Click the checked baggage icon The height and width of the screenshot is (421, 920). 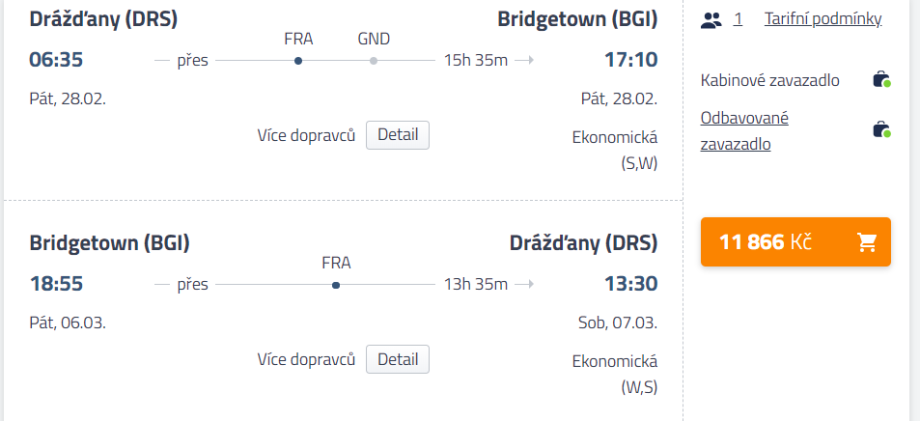point(880,130)
